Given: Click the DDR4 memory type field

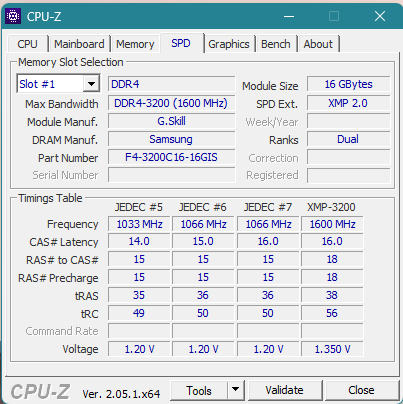Looking at the screenshot, I should [x=172, y=84].
